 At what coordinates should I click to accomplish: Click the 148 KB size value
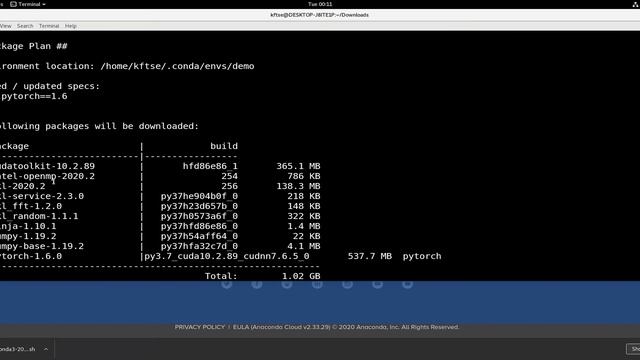[x=304, y=206]
